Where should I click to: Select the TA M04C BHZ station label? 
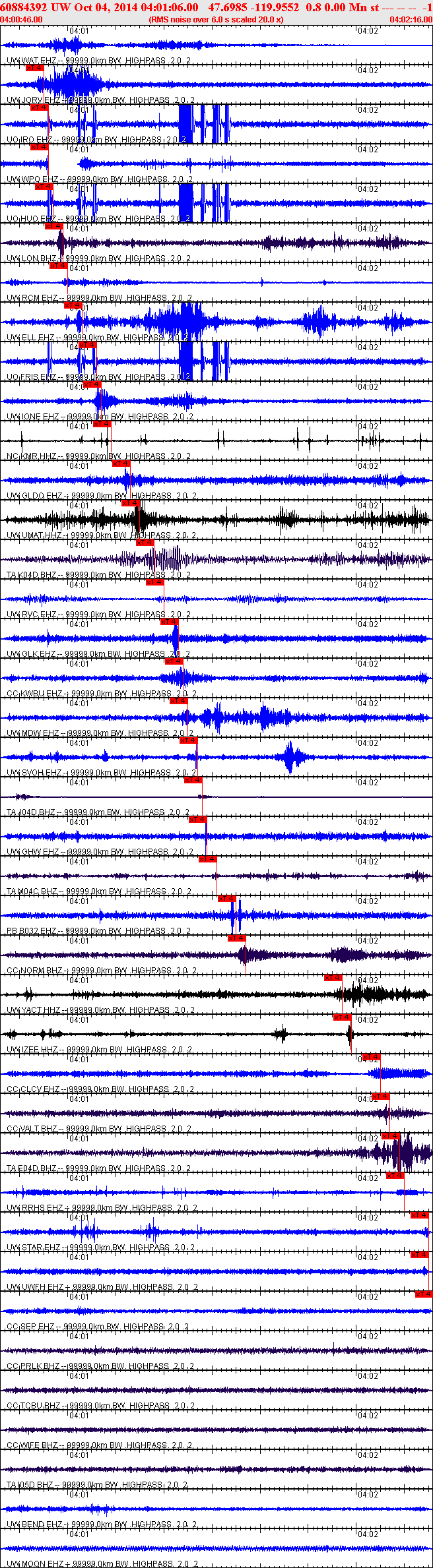tap(98, 891)
